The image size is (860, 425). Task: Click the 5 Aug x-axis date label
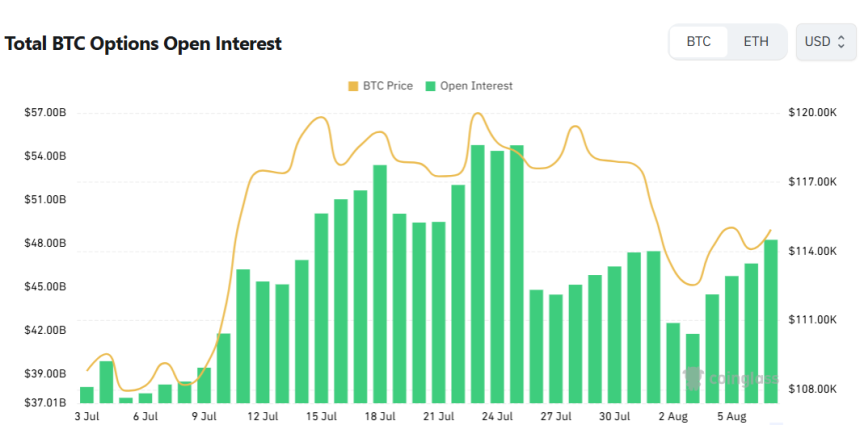[731, 416]
